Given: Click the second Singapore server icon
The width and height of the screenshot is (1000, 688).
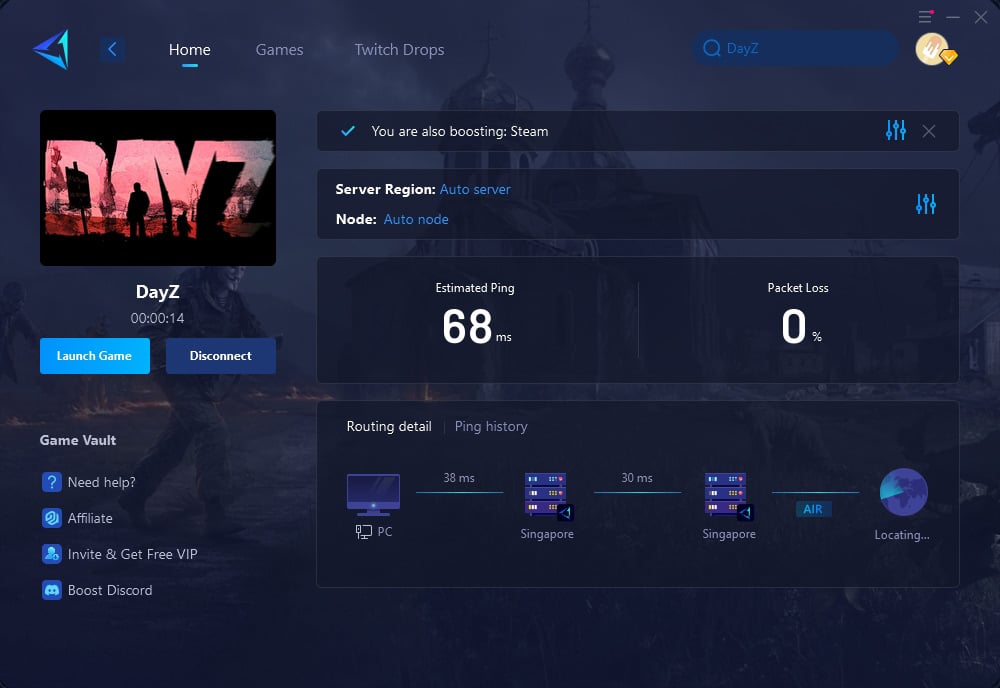Looking at the screenshot, I should pos(729,496).
